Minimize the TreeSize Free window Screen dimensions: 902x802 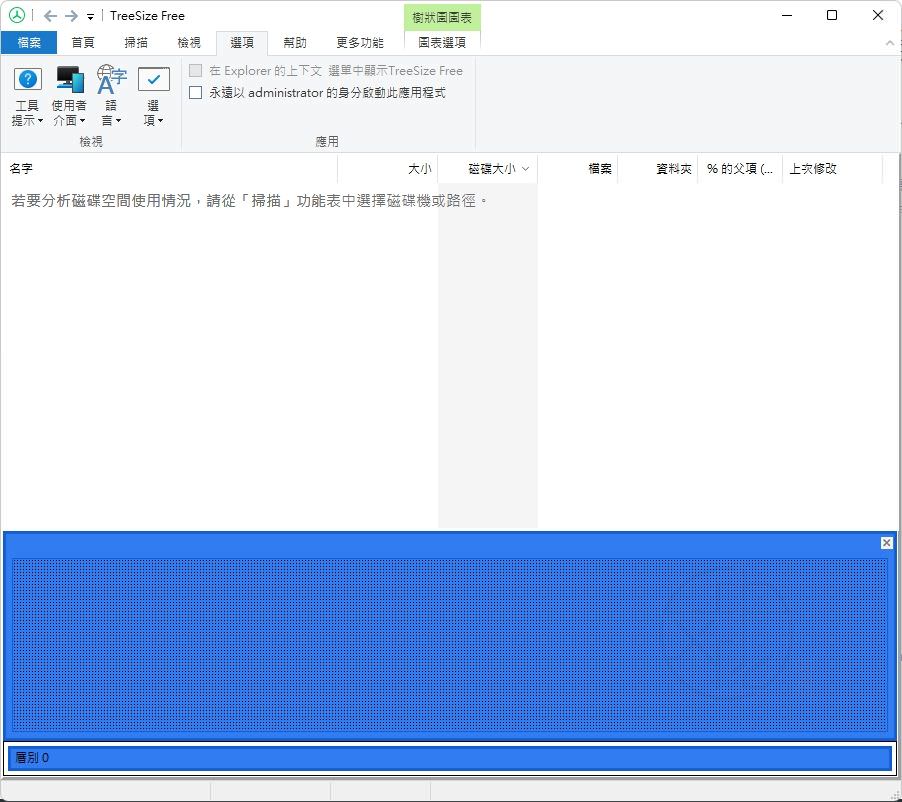(x=787, y=16)
